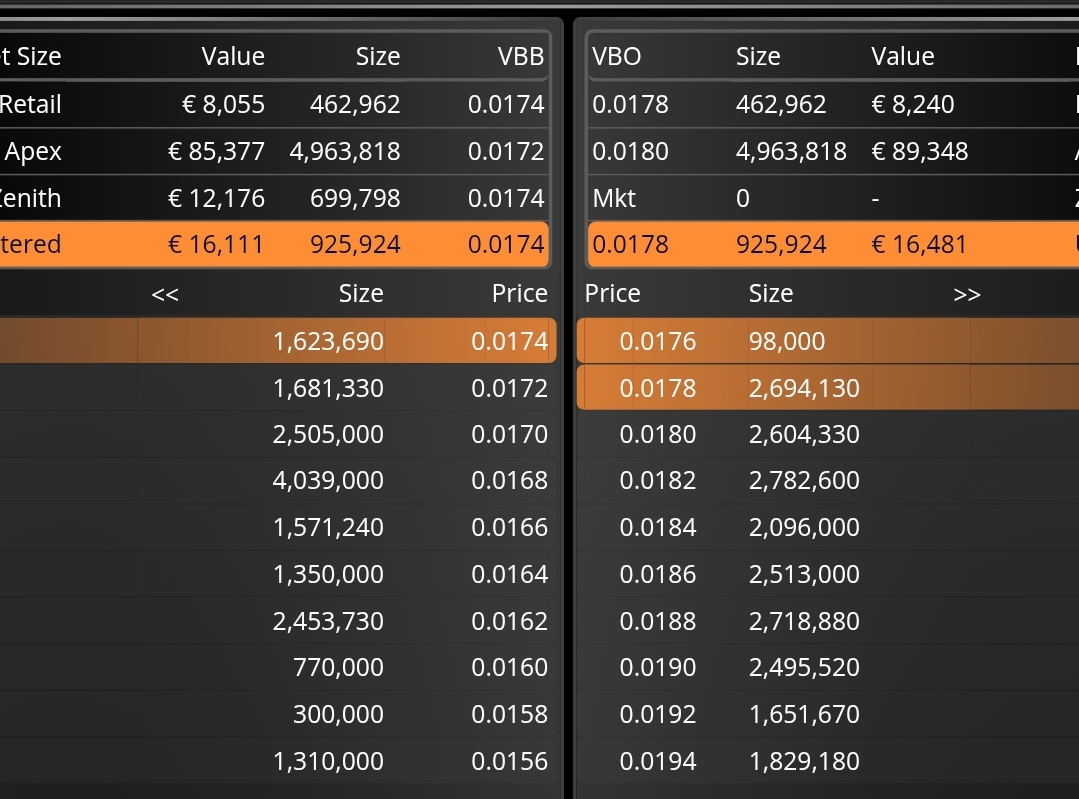Image resolution: width=1079 pixels, height=799 pixels.
Task: Click the Retail row value € 8,055
Action: pyautogui.click(x=223, y=105)
